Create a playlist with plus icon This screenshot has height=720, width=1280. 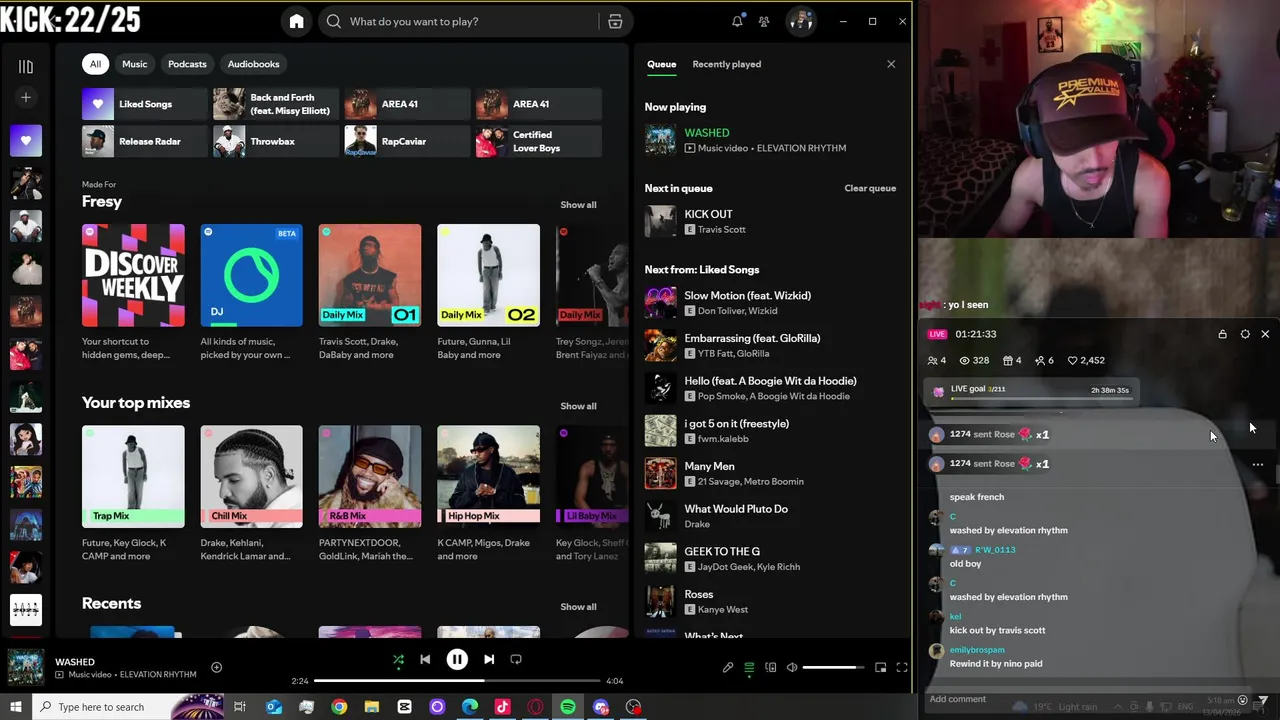(x=26, y=97)
